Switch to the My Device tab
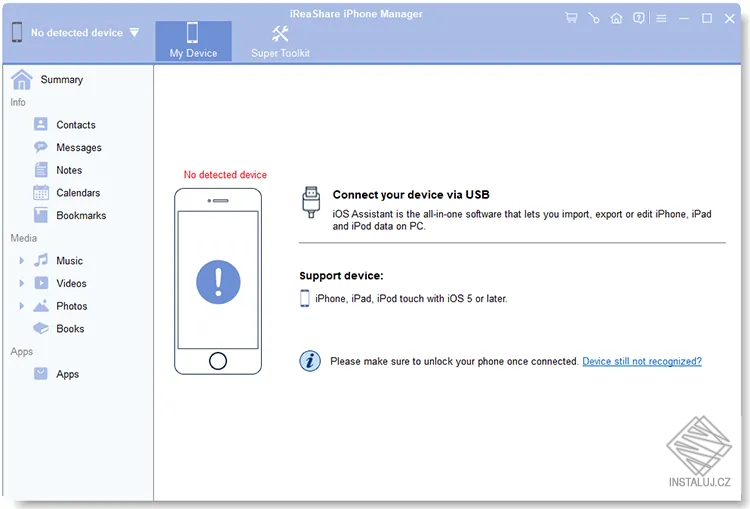This screenshot has height=509, width=750. tap(193, 41)
